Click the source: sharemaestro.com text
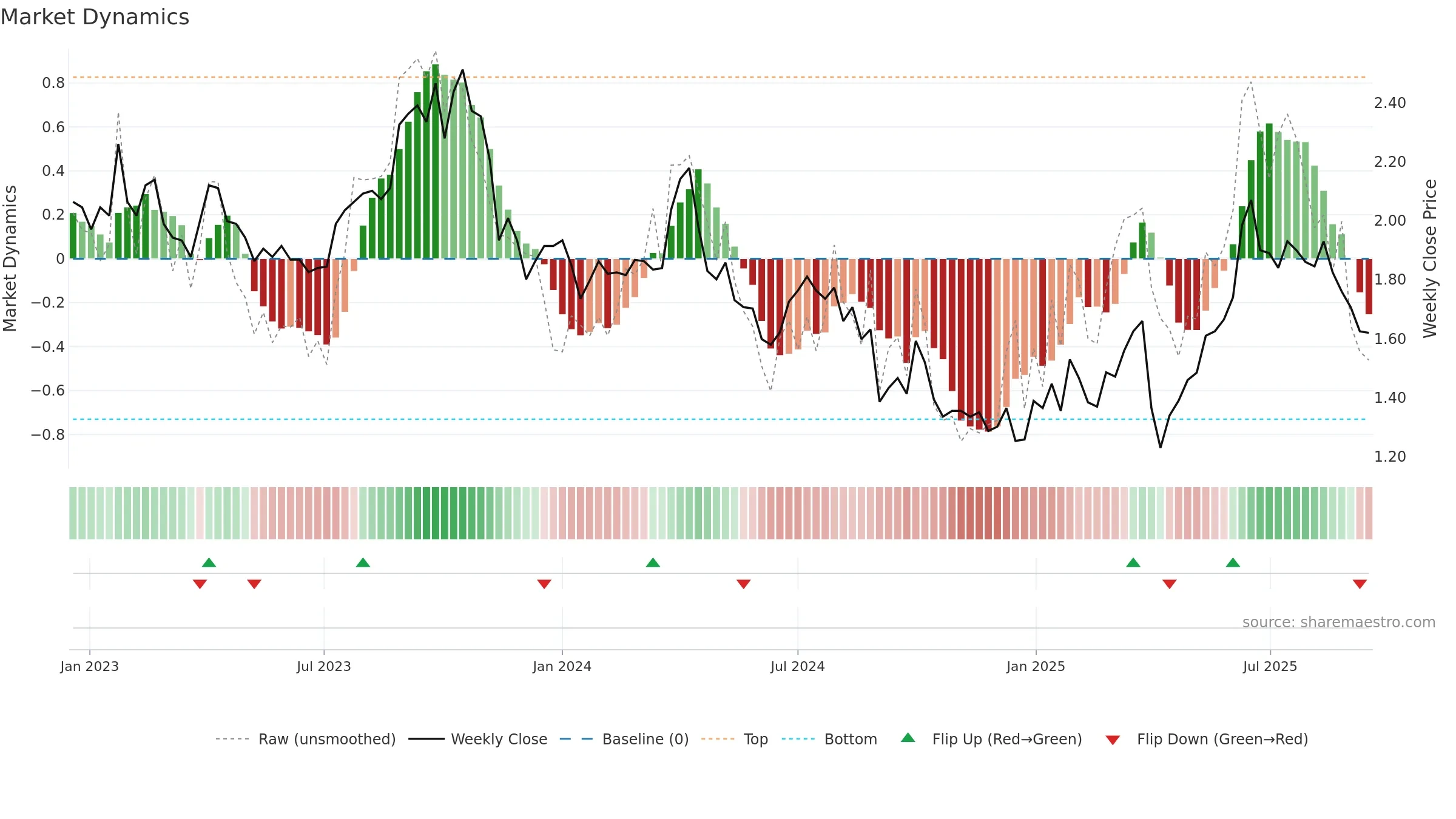Image resolution: width=1456 pixels, height=819 pixels. pyautogui.click(x=1339, y=622)
